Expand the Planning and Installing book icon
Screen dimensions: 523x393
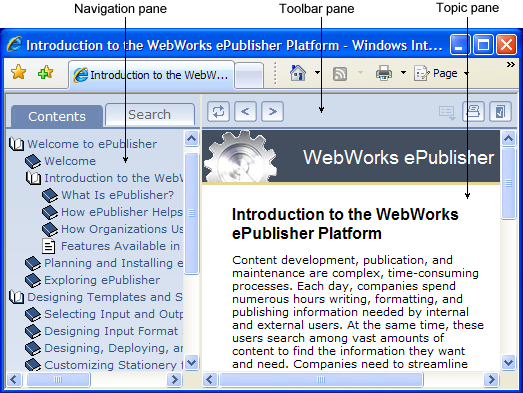pos(33,263)
